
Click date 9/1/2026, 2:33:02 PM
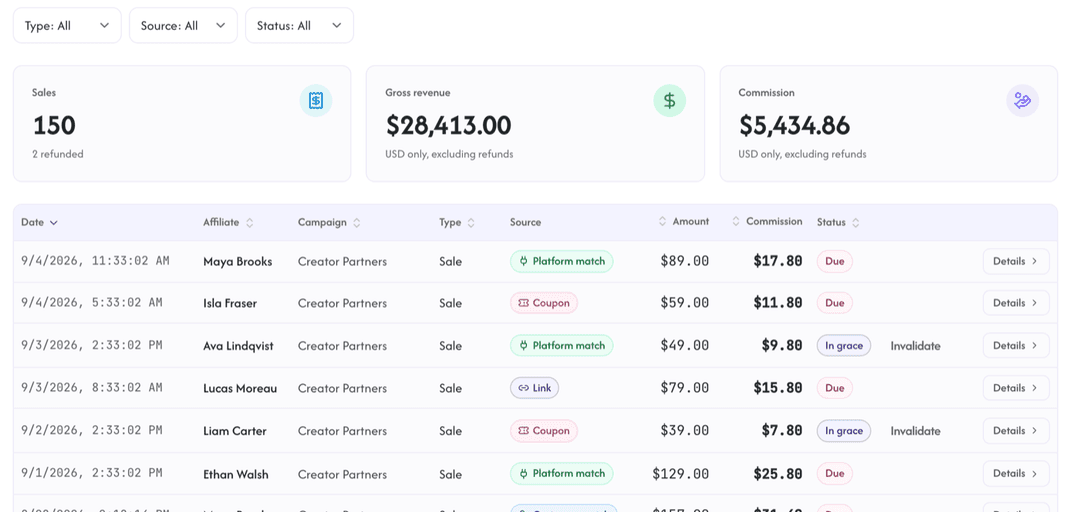92,473
